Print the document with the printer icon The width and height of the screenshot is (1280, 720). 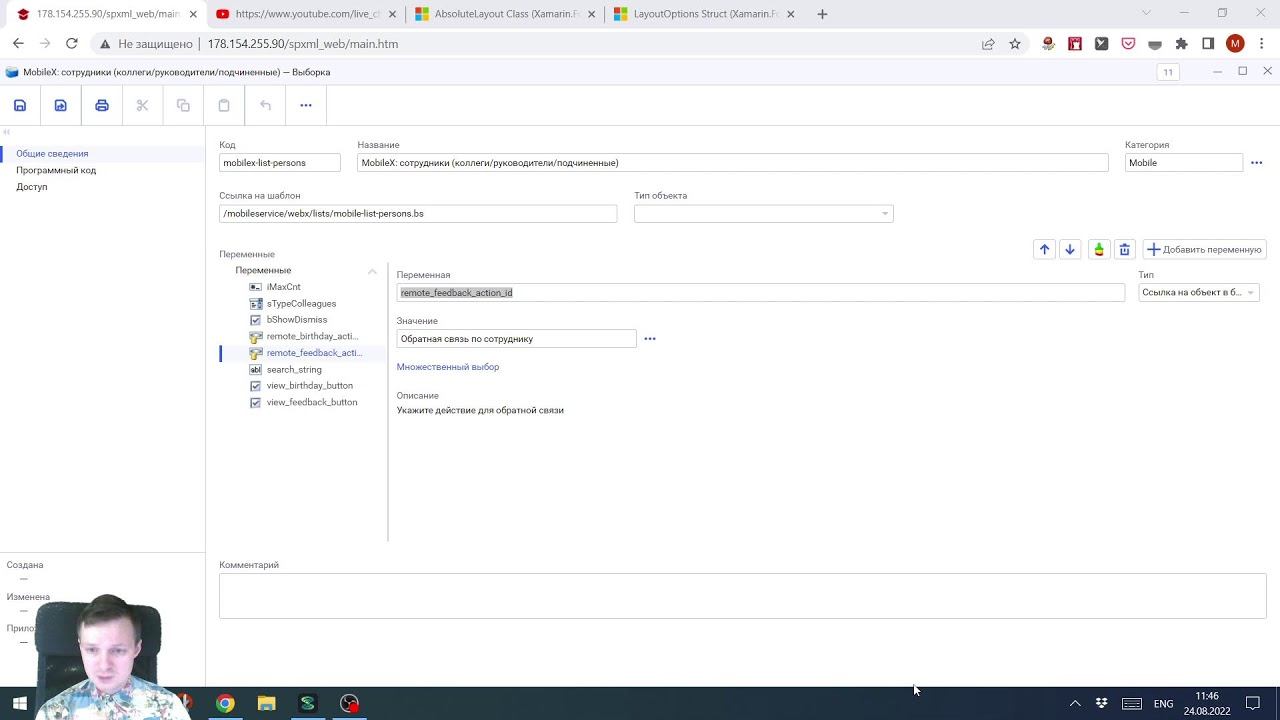(x=102, y=105)
